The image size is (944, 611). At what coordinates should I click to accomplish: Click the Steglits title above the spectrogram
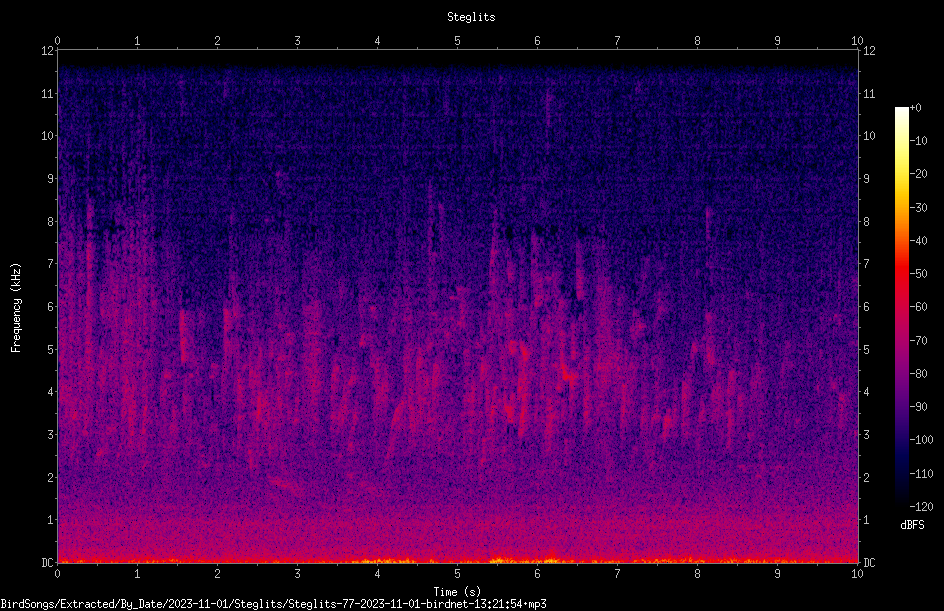point(471,17)
